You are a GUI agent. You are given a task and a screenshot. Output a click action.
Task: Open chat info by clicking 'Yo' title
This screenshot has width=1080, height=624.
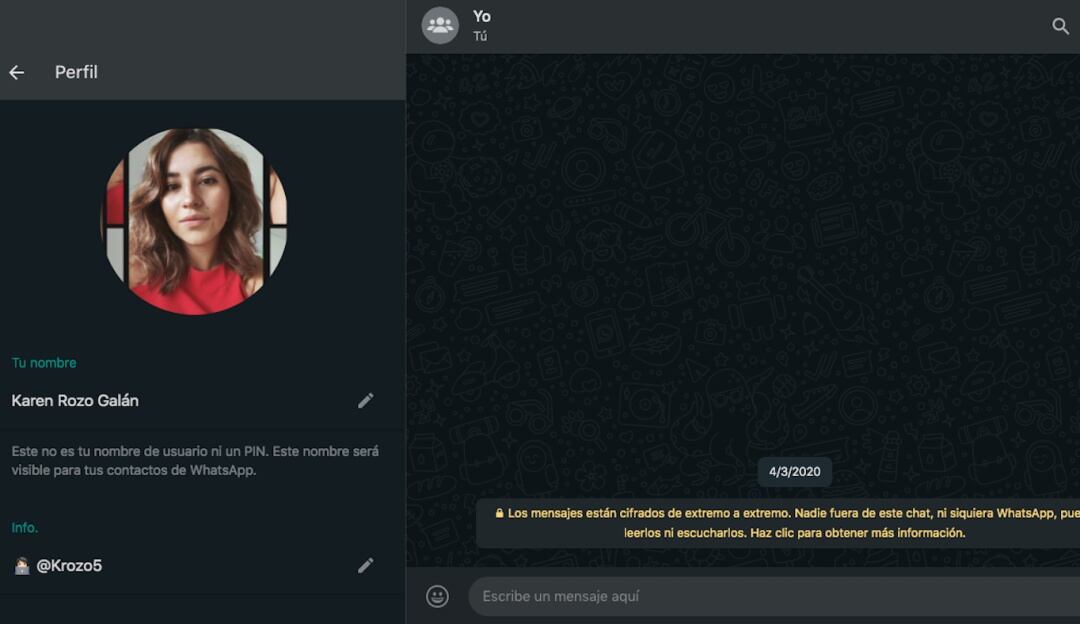click(482, 16)
